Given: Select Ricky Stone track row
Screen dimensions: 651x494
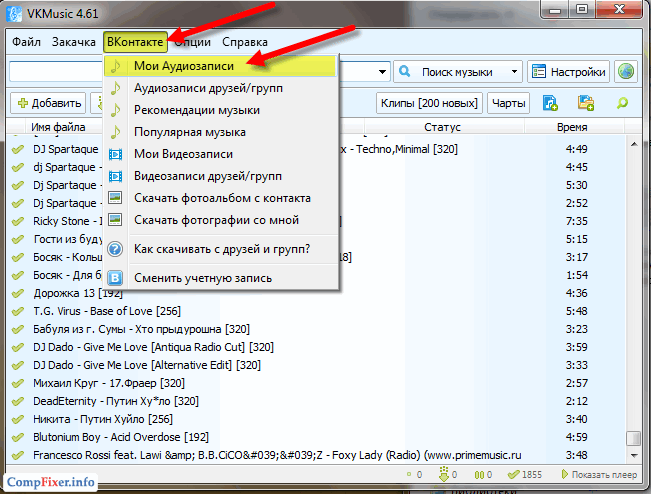Looking at the screenshot, I should (316, 221).
